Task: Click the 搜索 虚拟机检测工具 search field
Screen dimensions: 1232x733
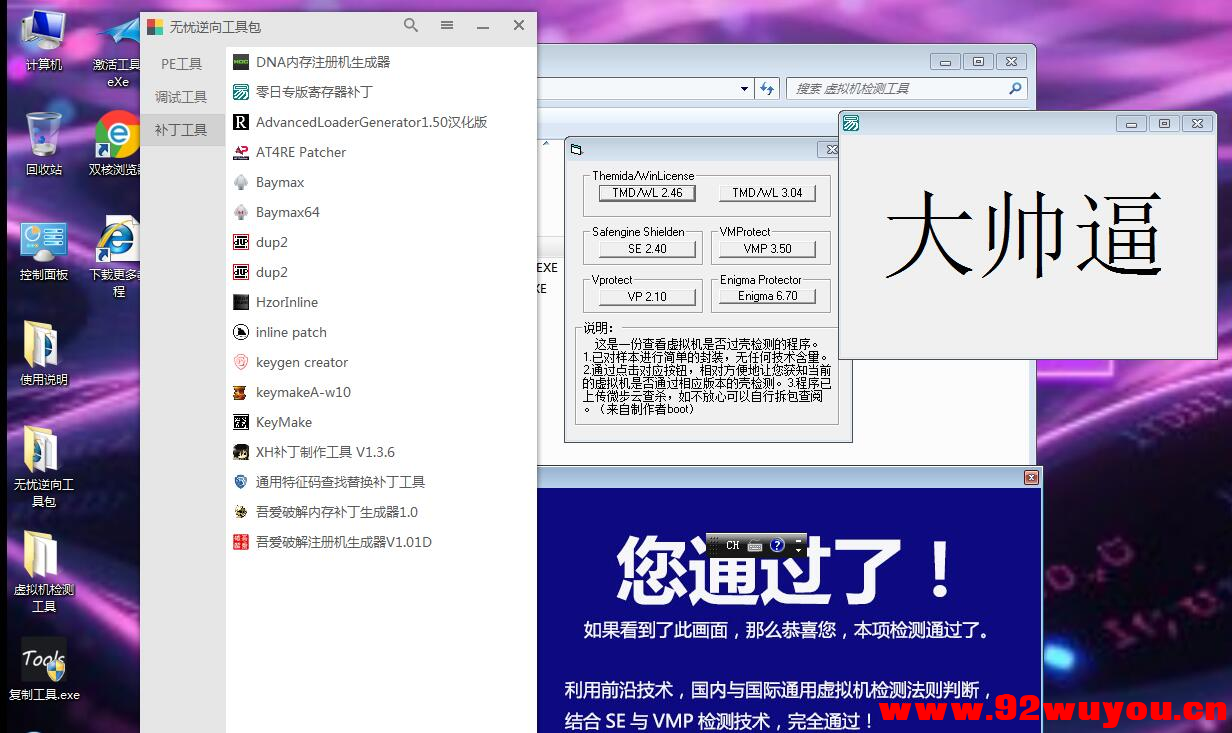Action: [x=890, y=89]
